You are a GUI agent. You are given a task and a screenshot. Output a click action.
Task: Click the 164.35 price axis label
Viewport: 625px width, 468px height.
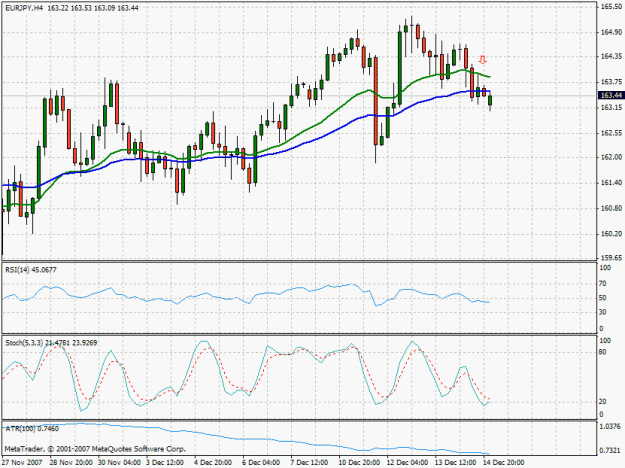point(611,57)
